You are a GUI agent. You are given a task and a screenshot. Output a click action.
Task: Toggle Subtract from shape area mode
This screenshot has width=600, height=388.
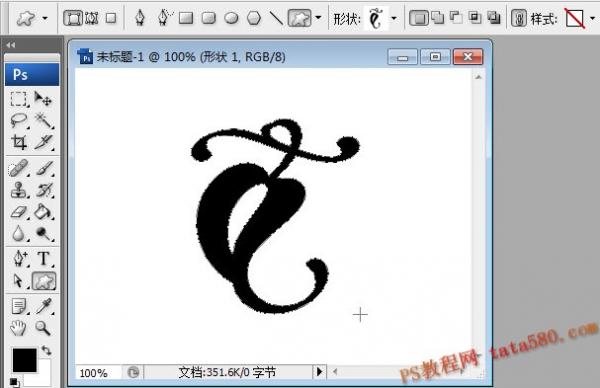coord(456,18)
